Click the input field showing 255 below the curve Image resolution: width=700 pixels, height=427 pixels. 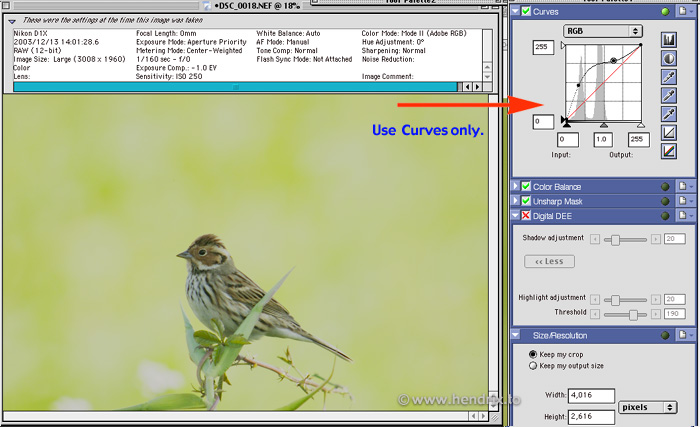[x=638, y=139]
